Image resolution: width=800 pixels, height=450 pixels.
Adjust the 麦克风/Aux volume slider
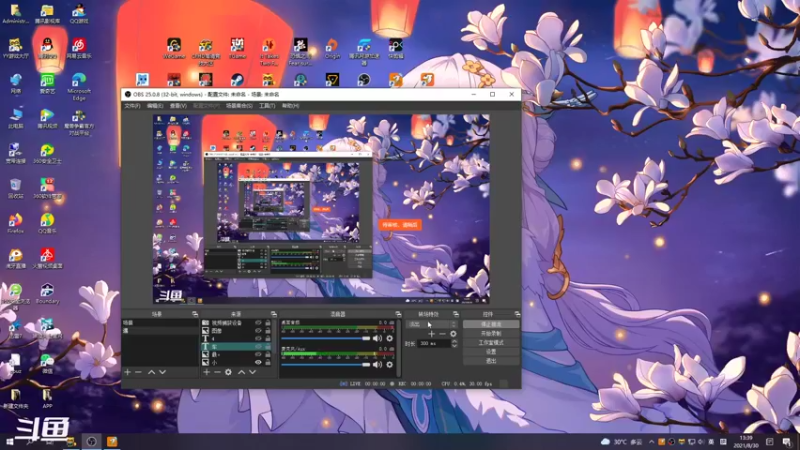coord(326,364)
